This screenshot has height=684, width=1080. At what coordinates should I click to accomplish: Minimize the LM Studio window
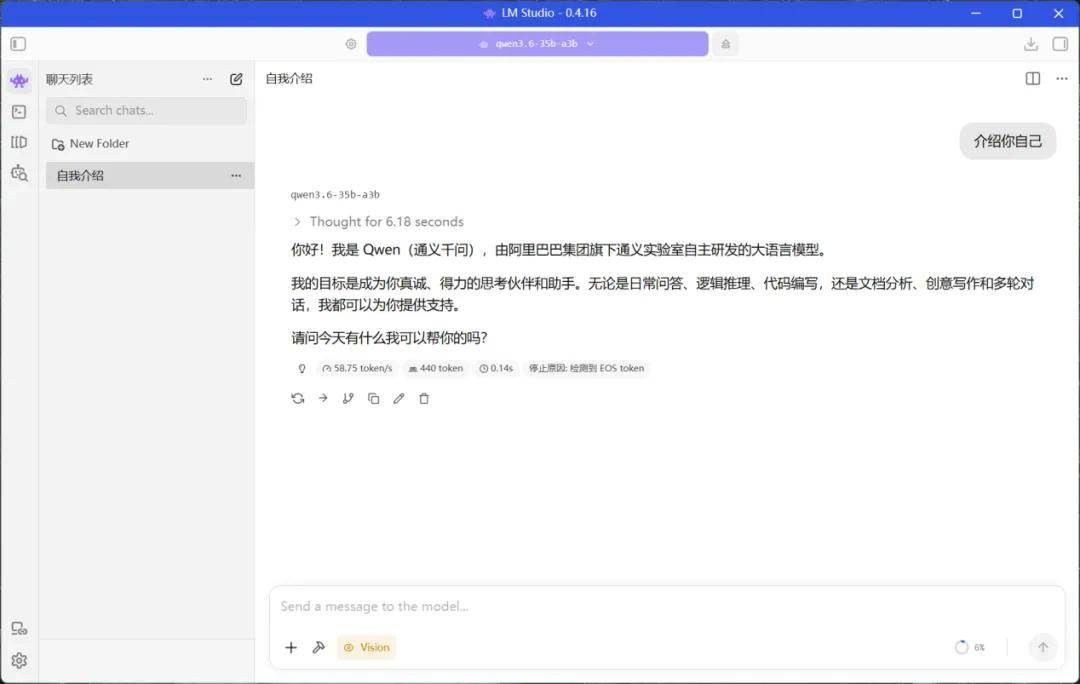tap(975, 13)
